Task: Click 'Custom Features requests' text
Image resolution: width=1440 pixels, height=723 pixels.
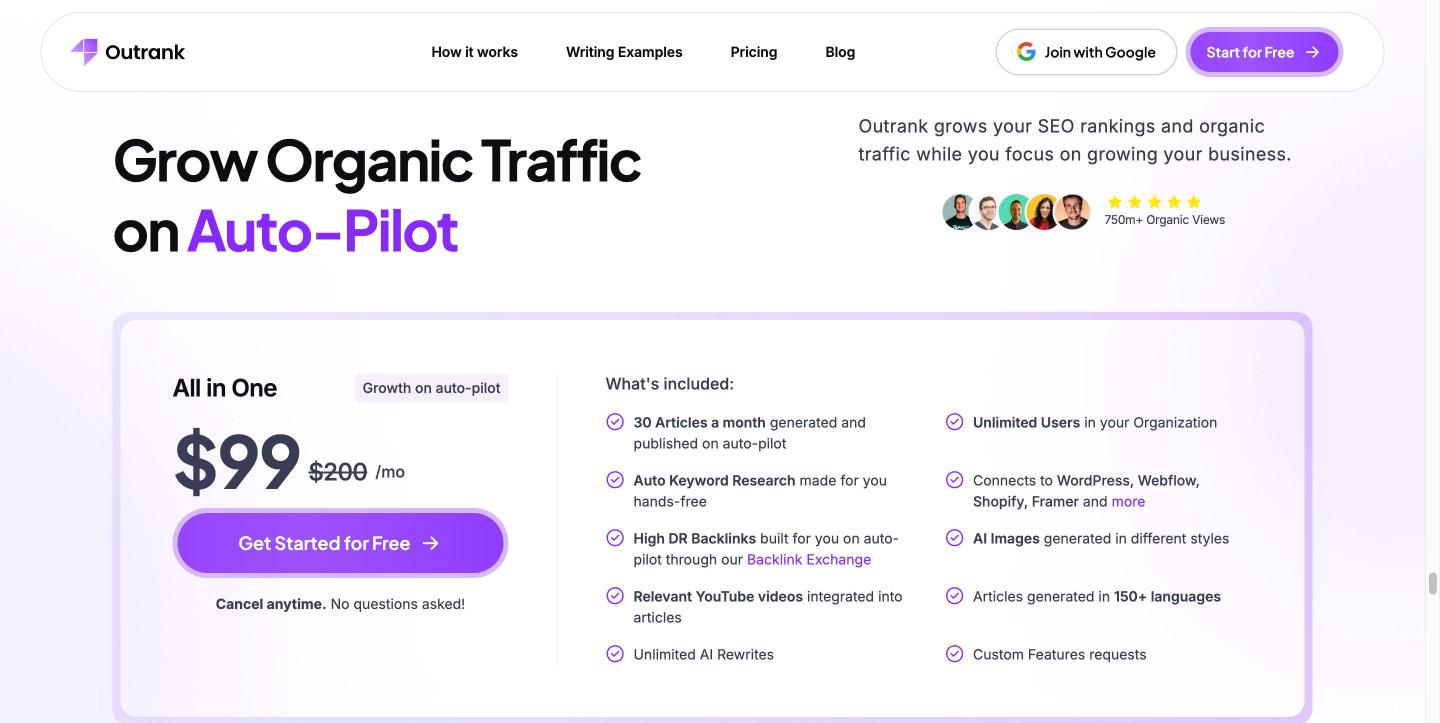Action: click(x=1059, y=654)
